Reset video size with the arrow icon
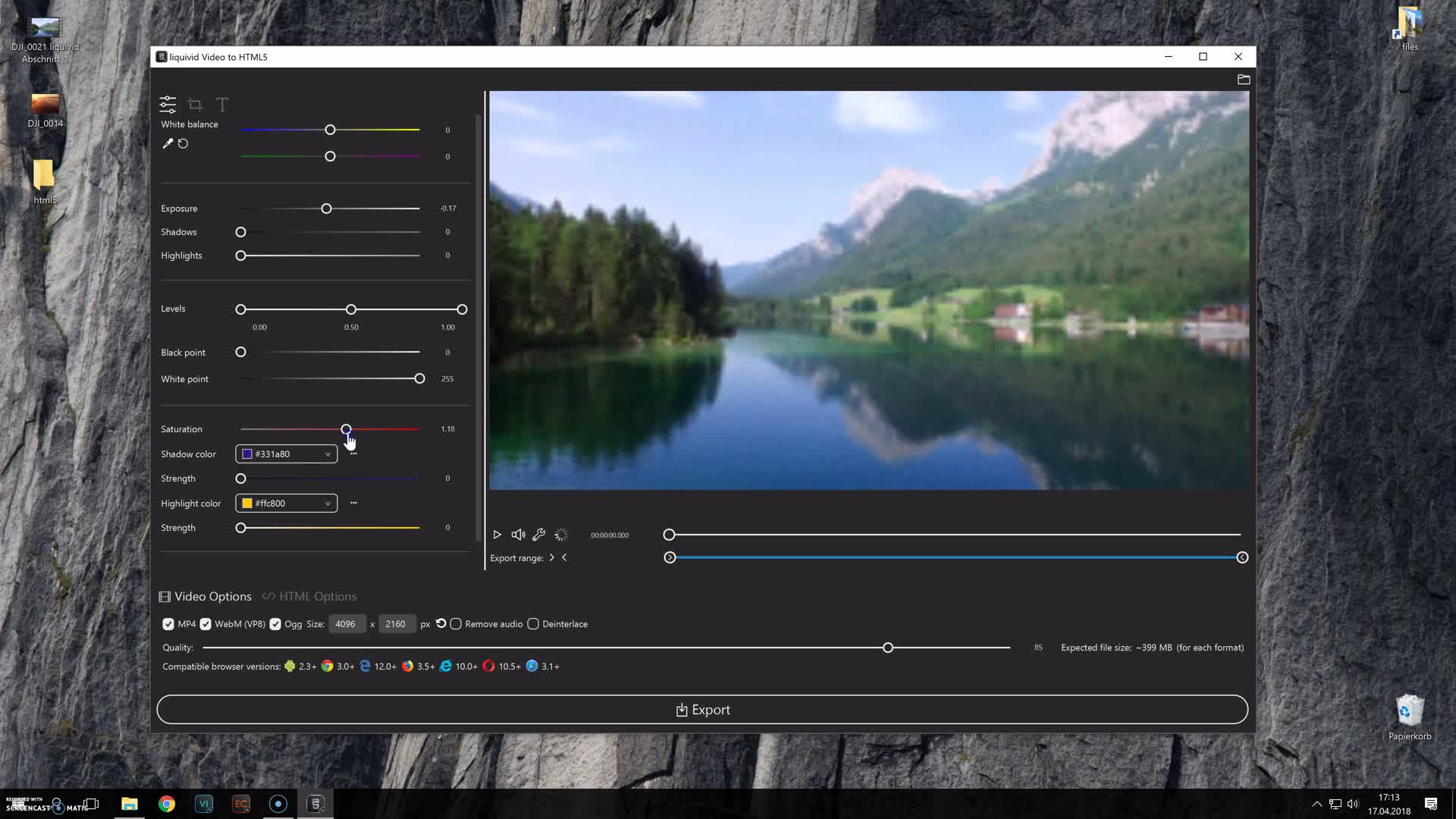1456x819 pixels. (x=441, y=623)
